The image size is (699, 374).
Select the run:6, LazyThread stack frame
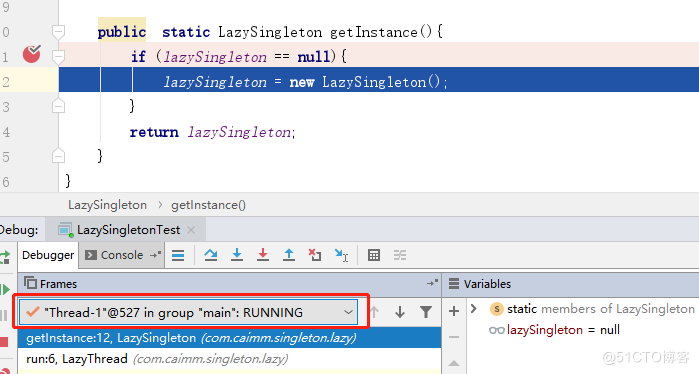[230, 359]
